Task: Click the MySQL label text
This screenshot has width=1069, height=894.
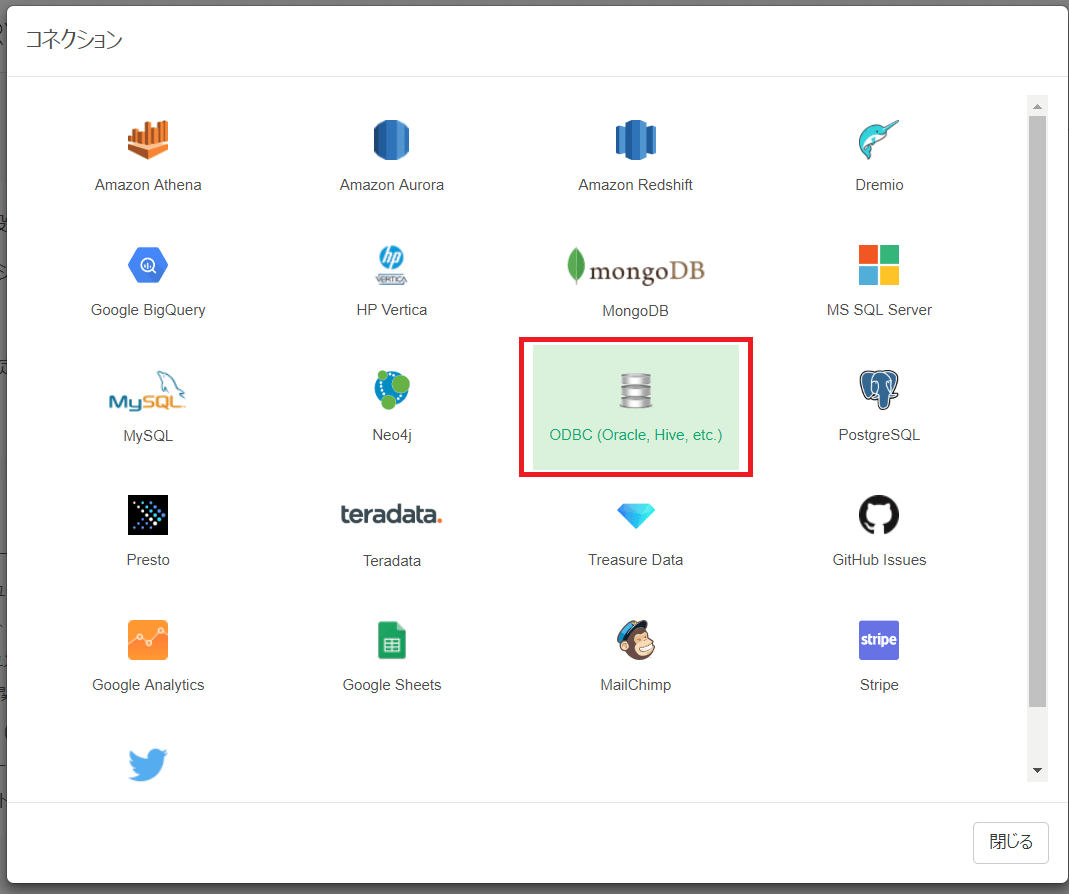Action: (x=148, y=436)
